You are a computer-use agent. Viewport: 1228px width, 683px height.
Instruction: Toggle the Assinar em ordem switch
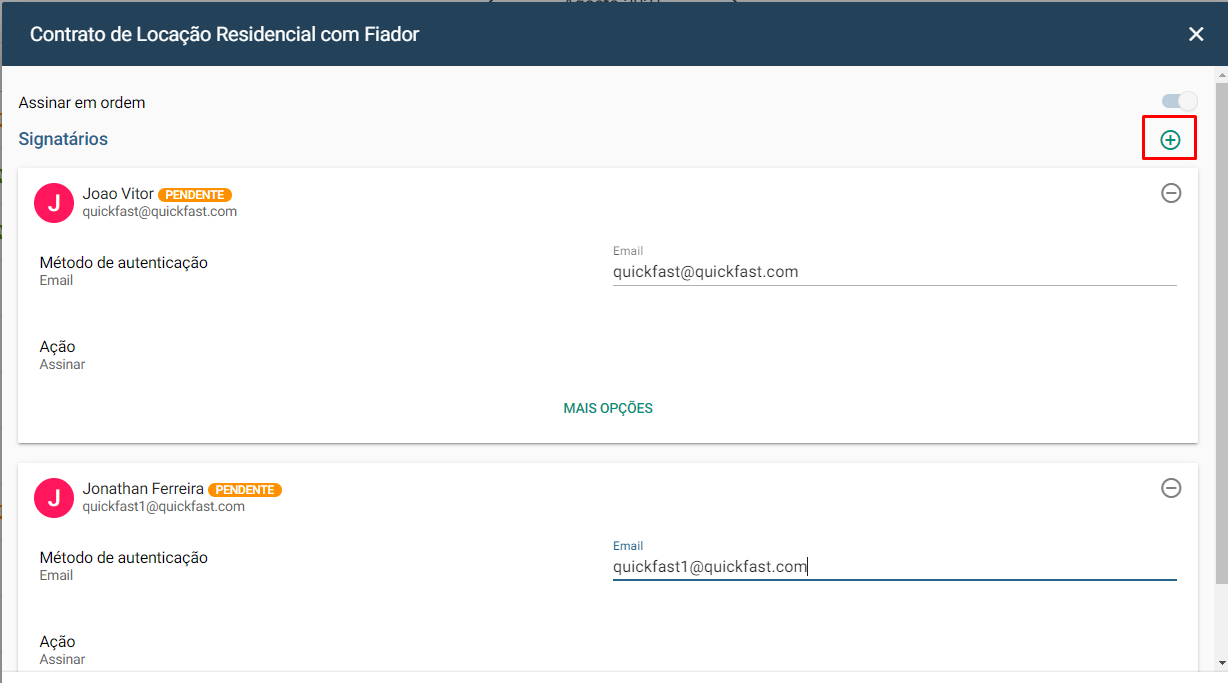pos(1179,101)
